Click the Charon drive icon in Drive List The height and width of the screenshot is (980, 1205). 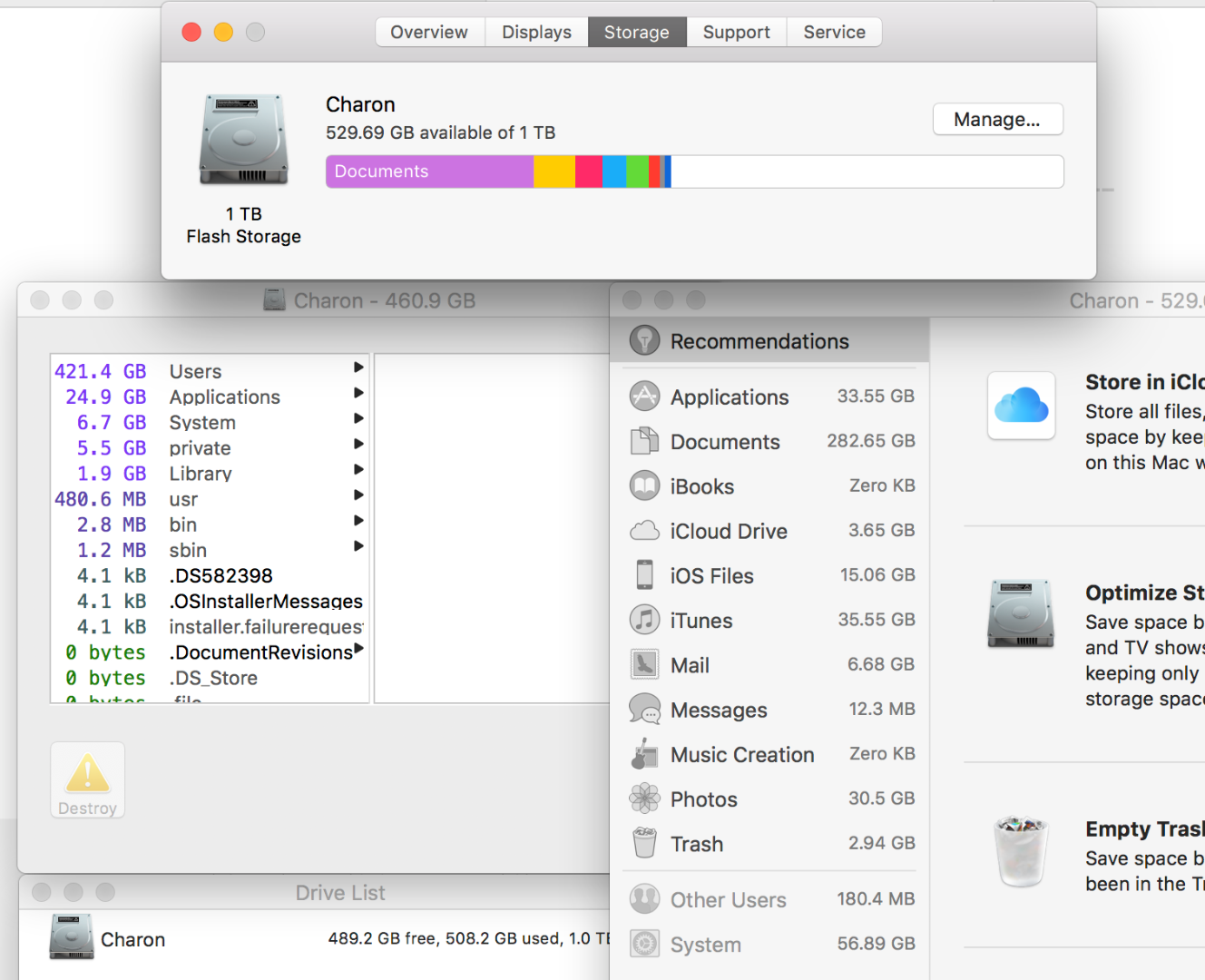click(72, 937)
